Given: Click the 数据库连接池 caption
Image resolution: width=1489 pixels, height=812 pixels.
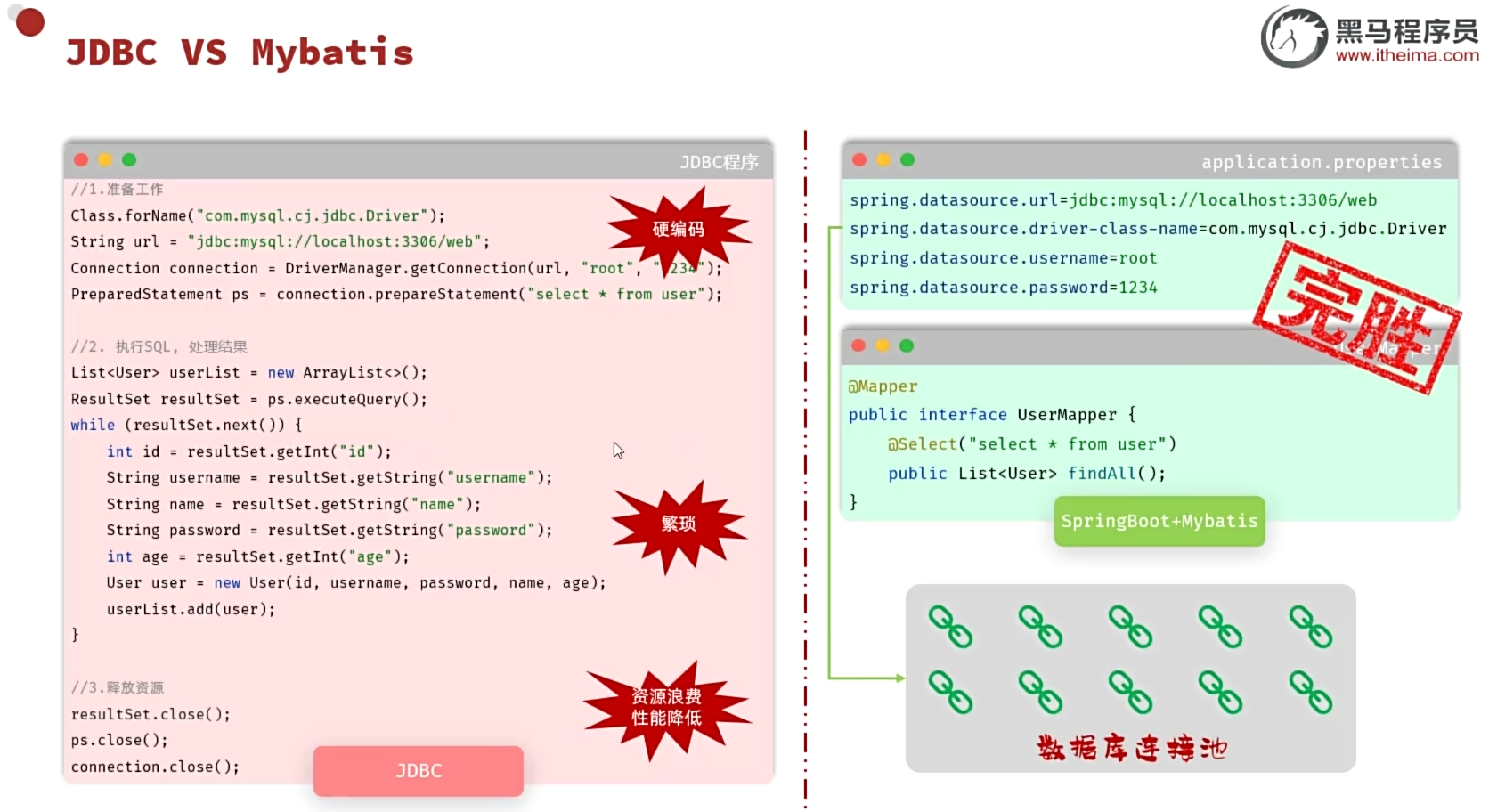Looking at the screenshot, I should 1132,748.
